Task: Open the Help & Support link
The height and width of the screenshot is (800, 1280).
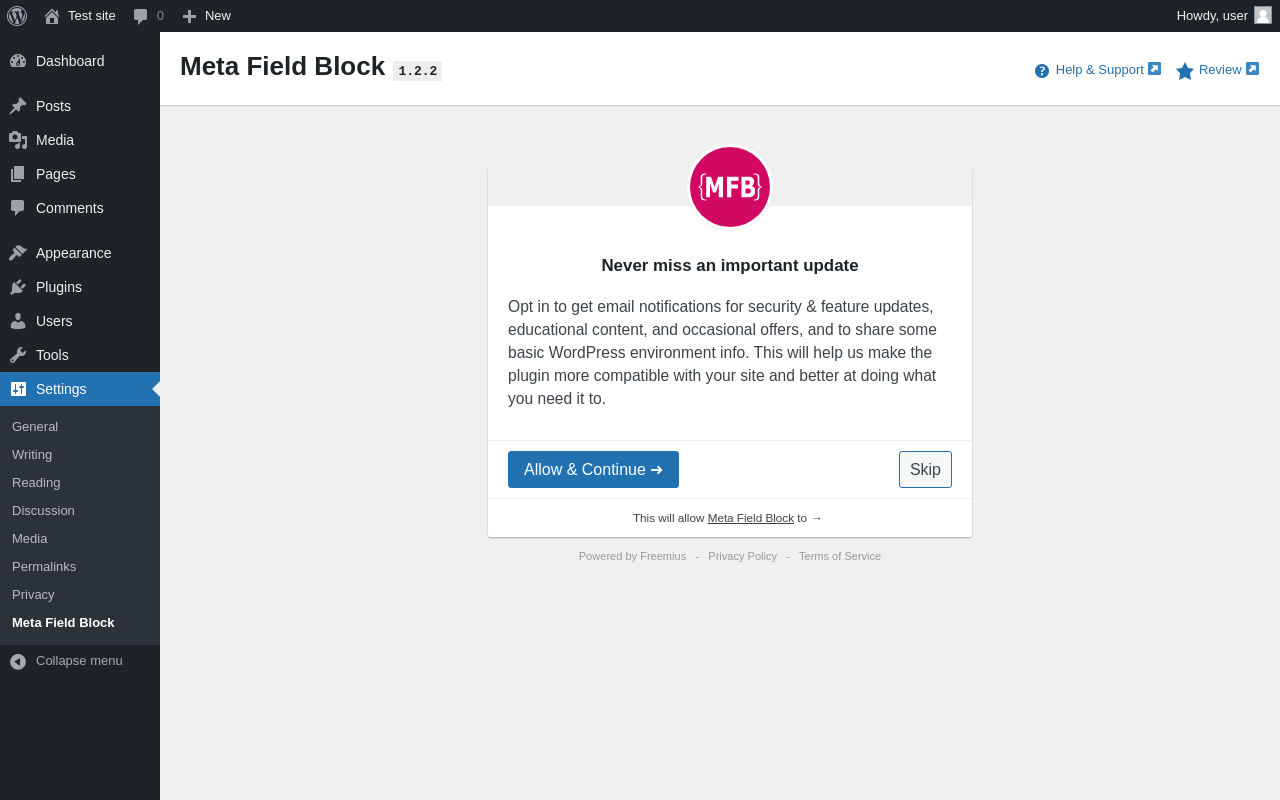Action: tap(1098, 70)
